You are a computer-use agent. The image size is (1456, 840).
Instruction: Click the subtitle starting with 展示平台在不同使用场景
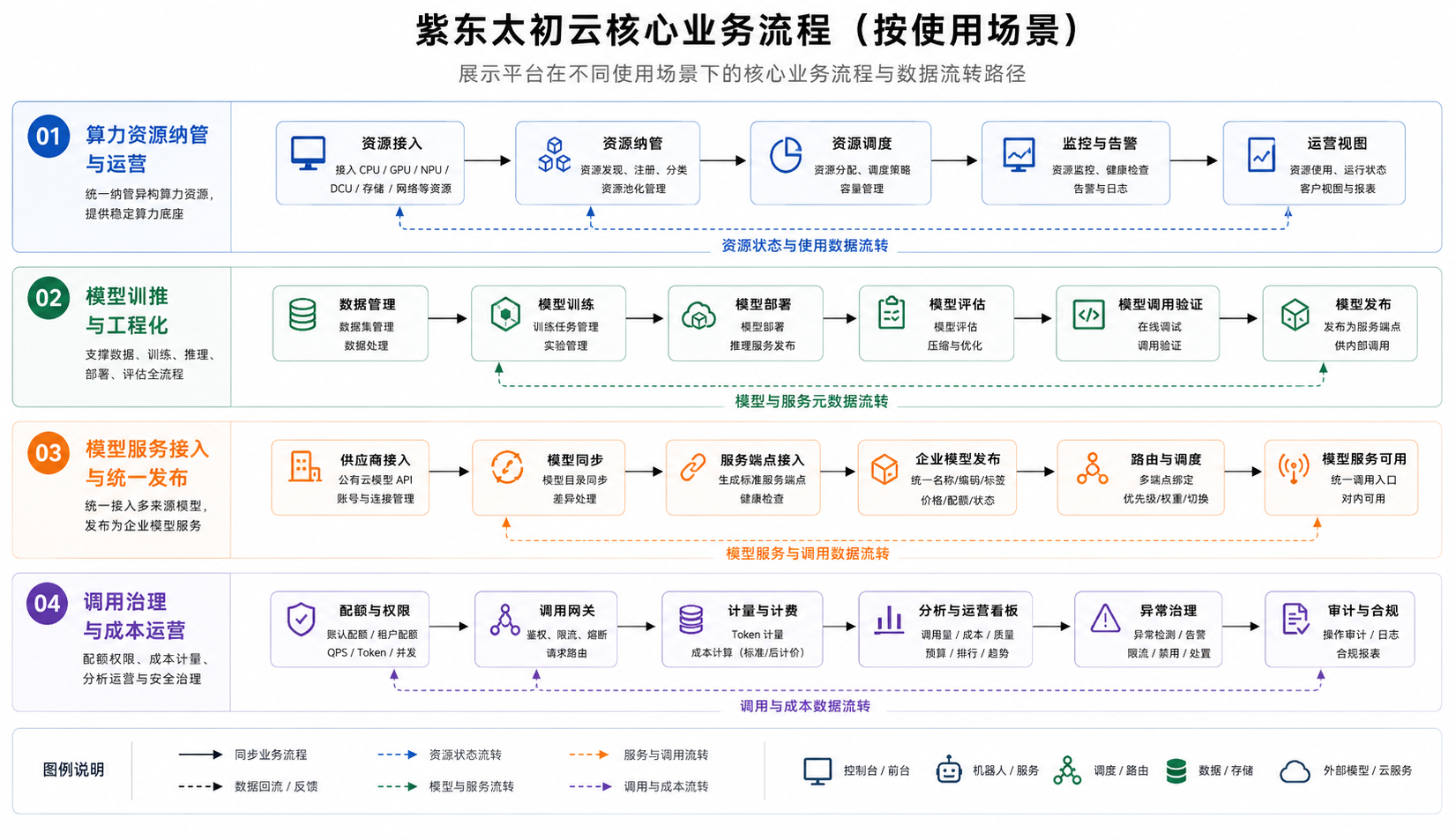742,74
